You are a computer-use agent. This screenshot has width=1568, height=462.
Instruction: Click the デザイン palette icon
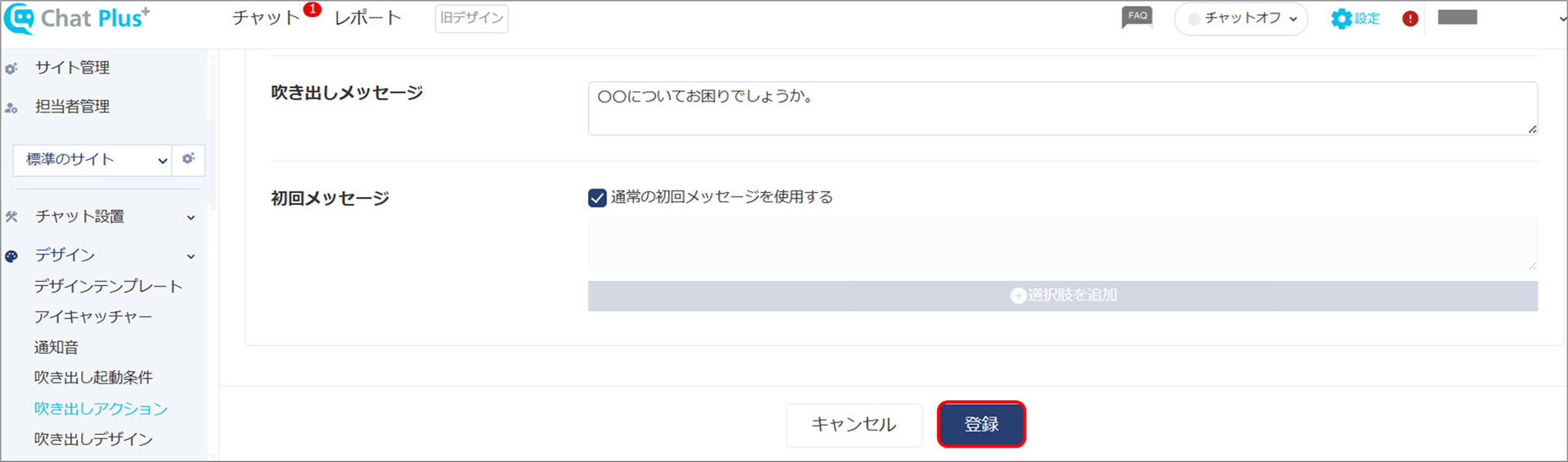12,256
